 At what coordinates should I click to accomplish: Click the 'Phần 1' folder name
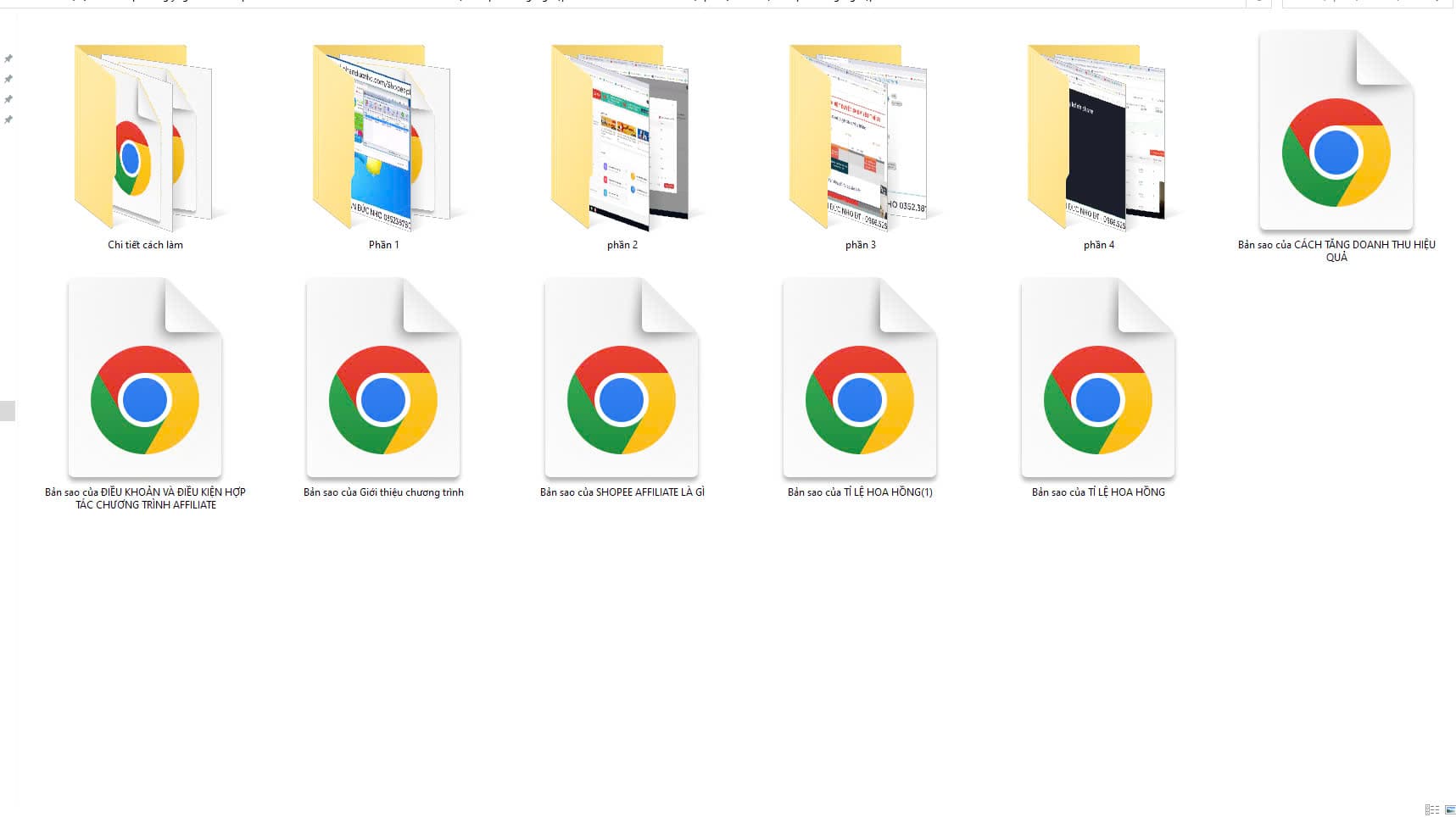pyautogui.click(x=383, y=245)
